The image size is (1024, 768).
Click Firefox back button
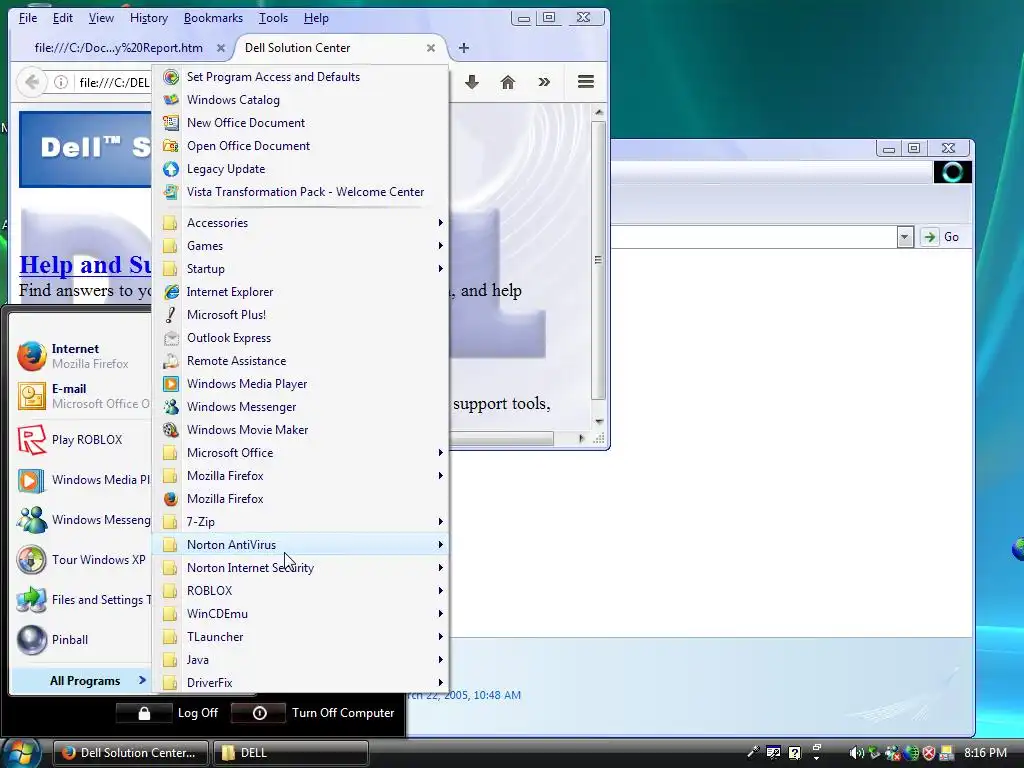(x=31, y=82)
